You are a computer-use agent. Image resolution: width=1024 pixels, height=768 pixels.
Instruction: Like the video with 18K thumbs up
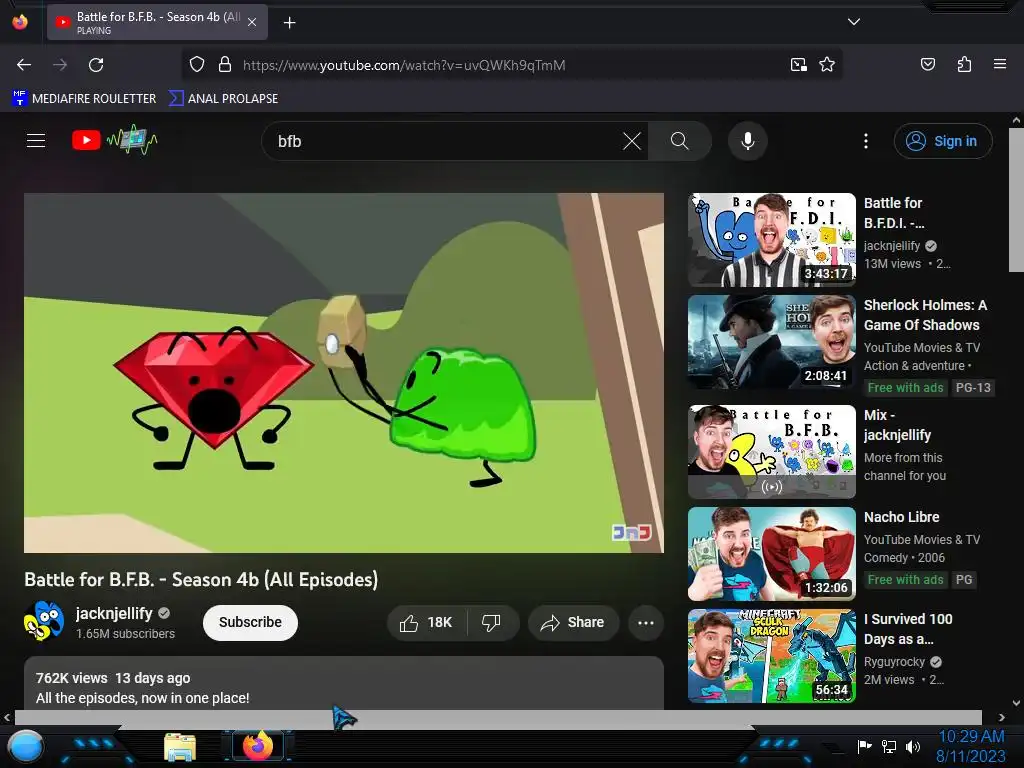pos(428,622)
